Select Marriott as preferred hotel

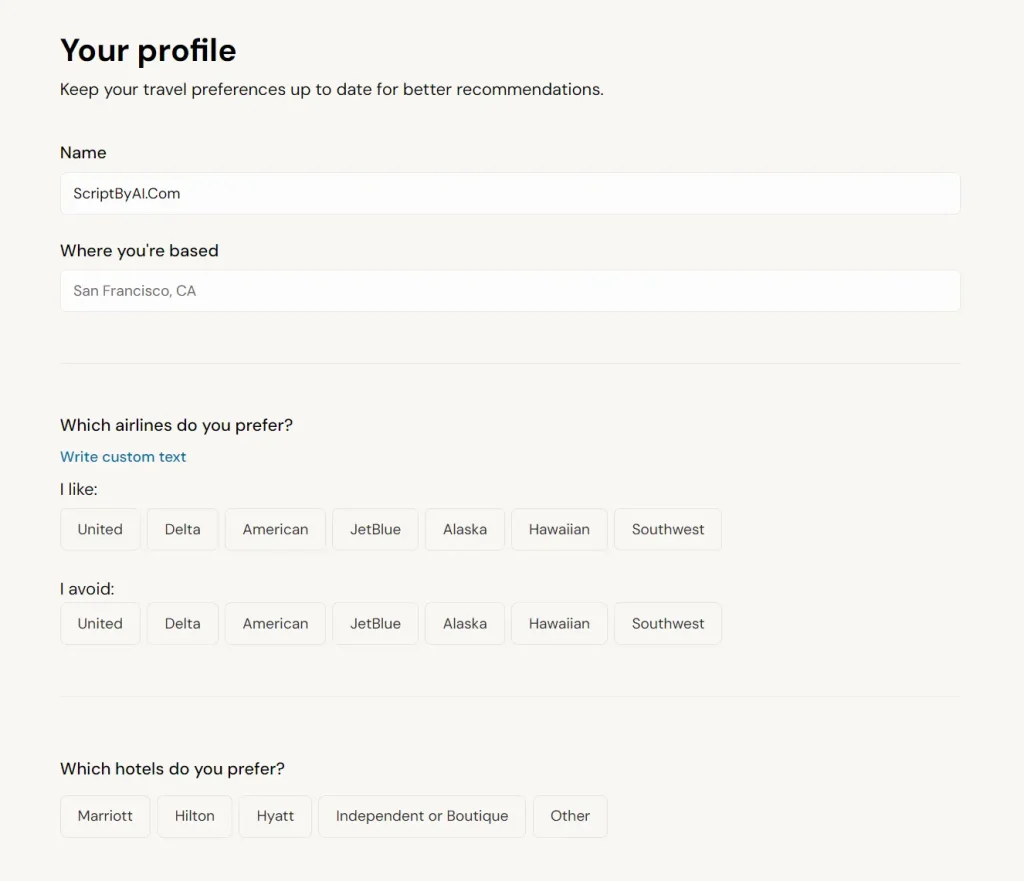tap(105, 816)
